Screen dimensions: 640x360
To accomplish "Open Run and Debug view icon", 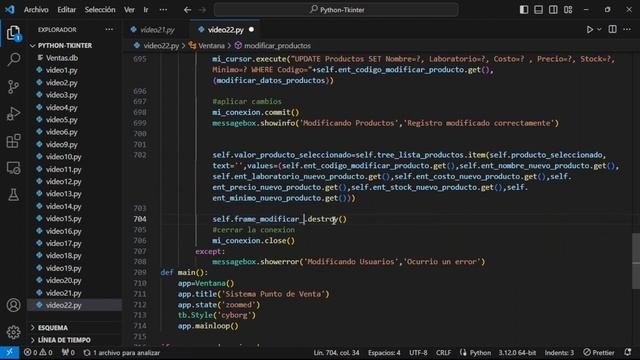I will pyautogui.click(x=13, y=114).
